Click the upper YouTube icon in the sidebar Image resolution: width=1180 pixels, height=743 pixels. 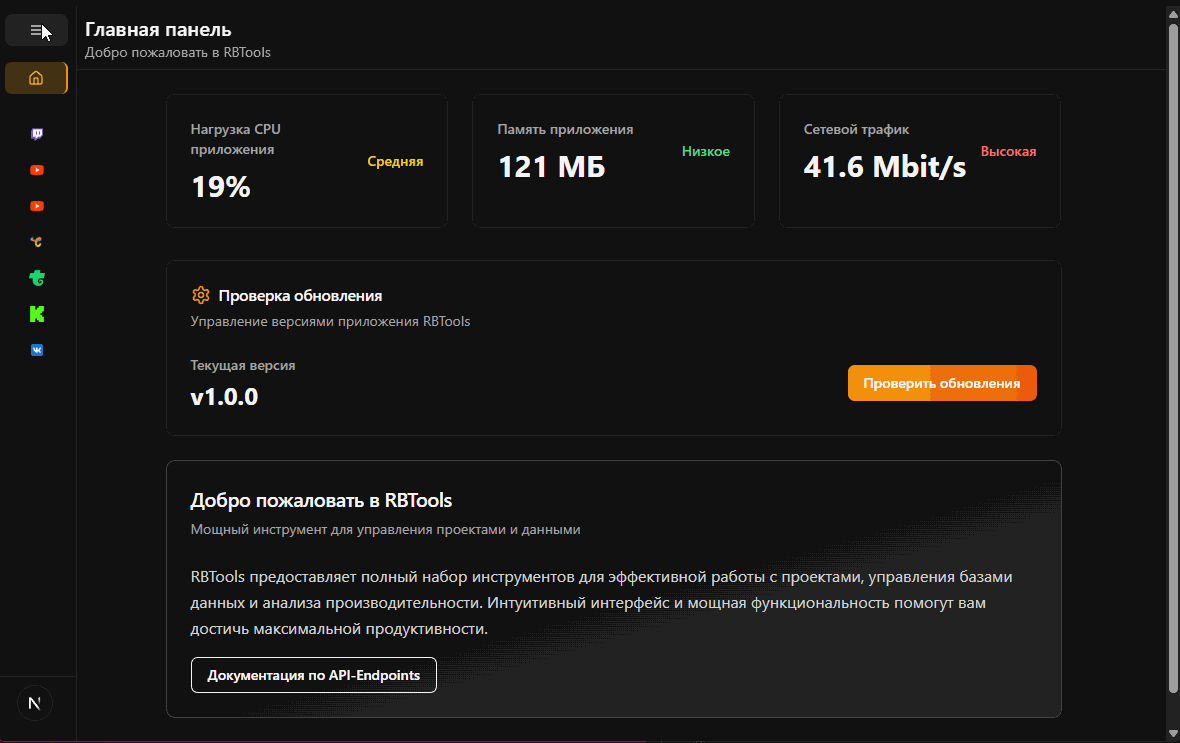click(x=37, y=170)
